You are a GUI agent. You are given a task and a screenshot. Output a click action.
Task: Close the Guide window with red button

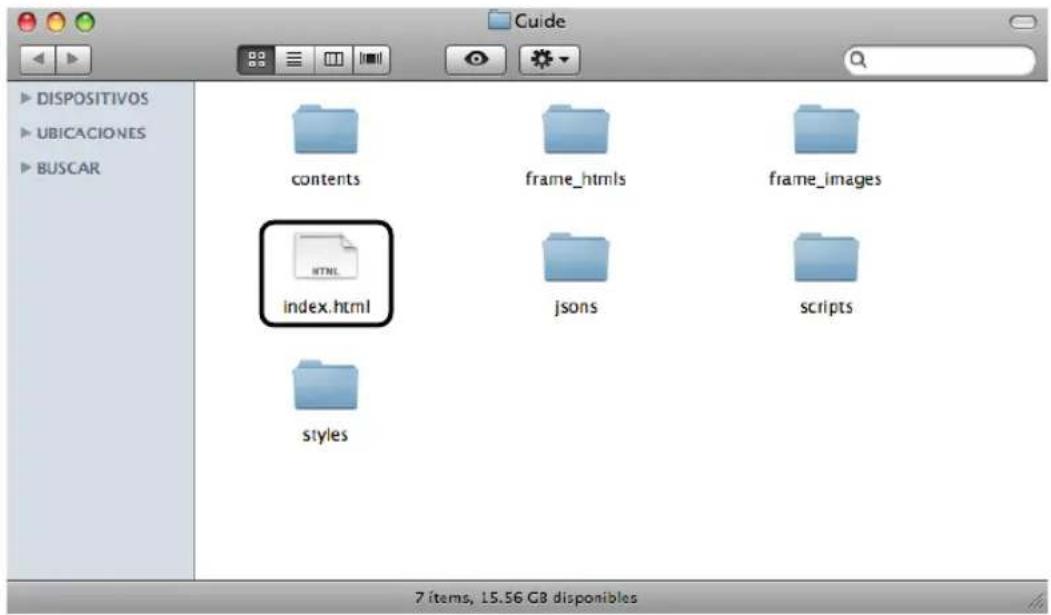click(27, 22)
